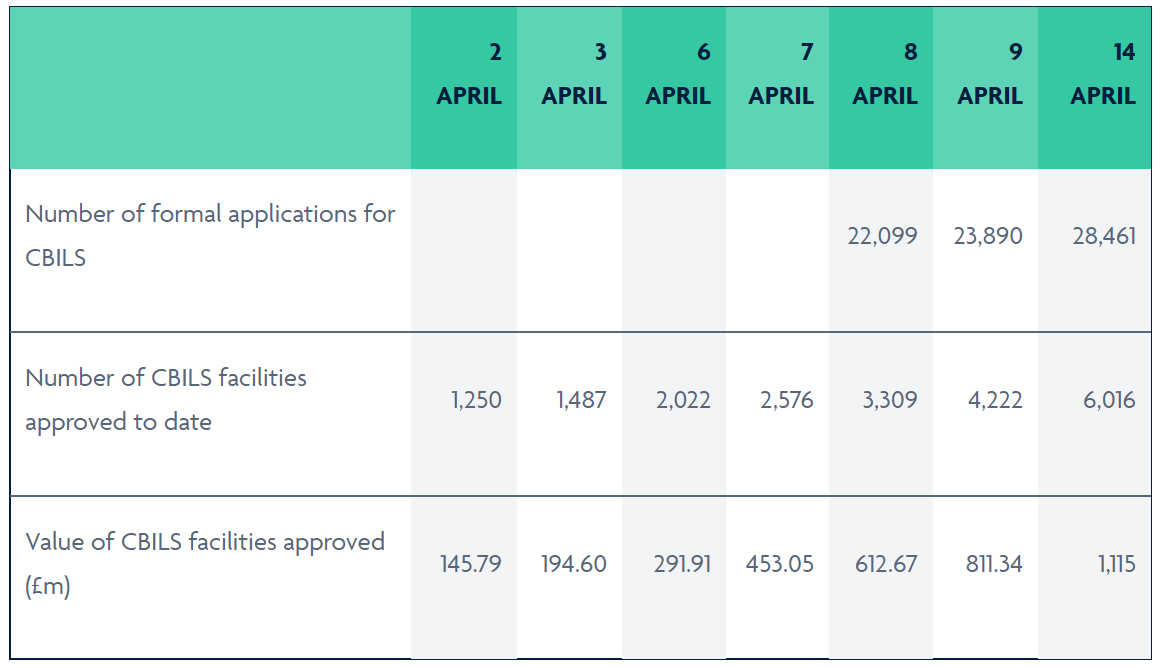Click the CBILS facilities approved to date label
The image size is (1161, 668).
tap(166, 400)
